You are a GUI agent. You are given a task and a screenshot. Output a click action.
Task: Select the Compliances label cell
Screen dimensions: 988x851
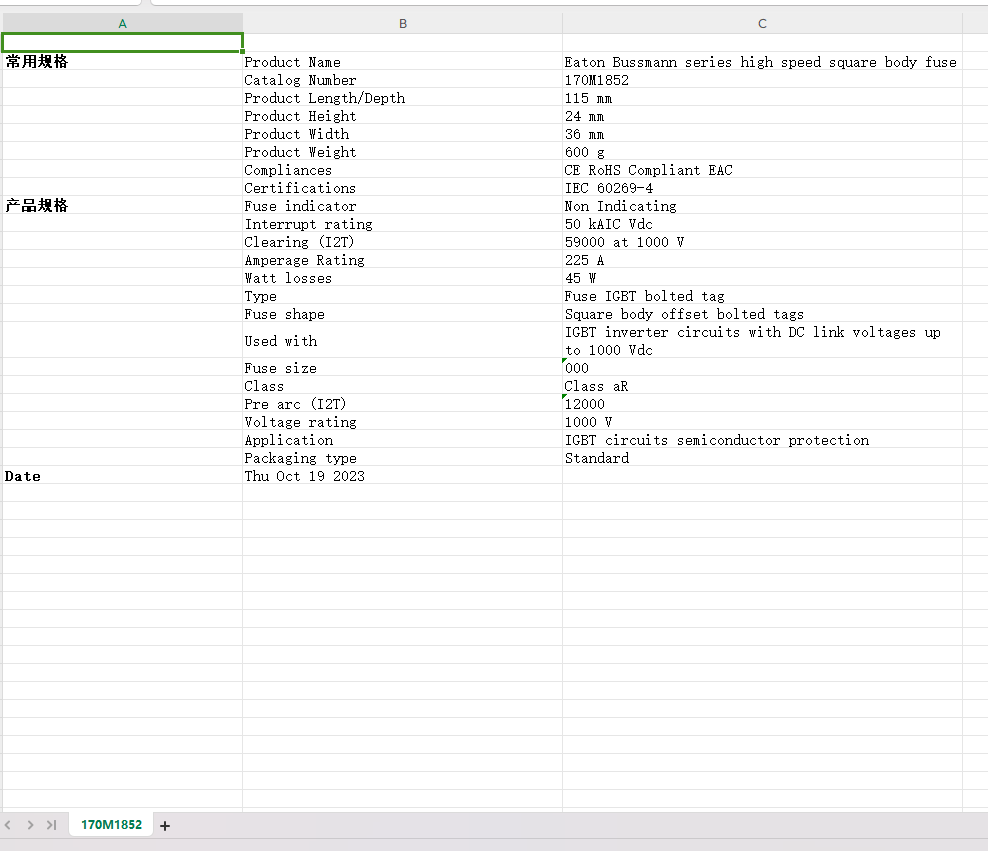coord(403,170)
